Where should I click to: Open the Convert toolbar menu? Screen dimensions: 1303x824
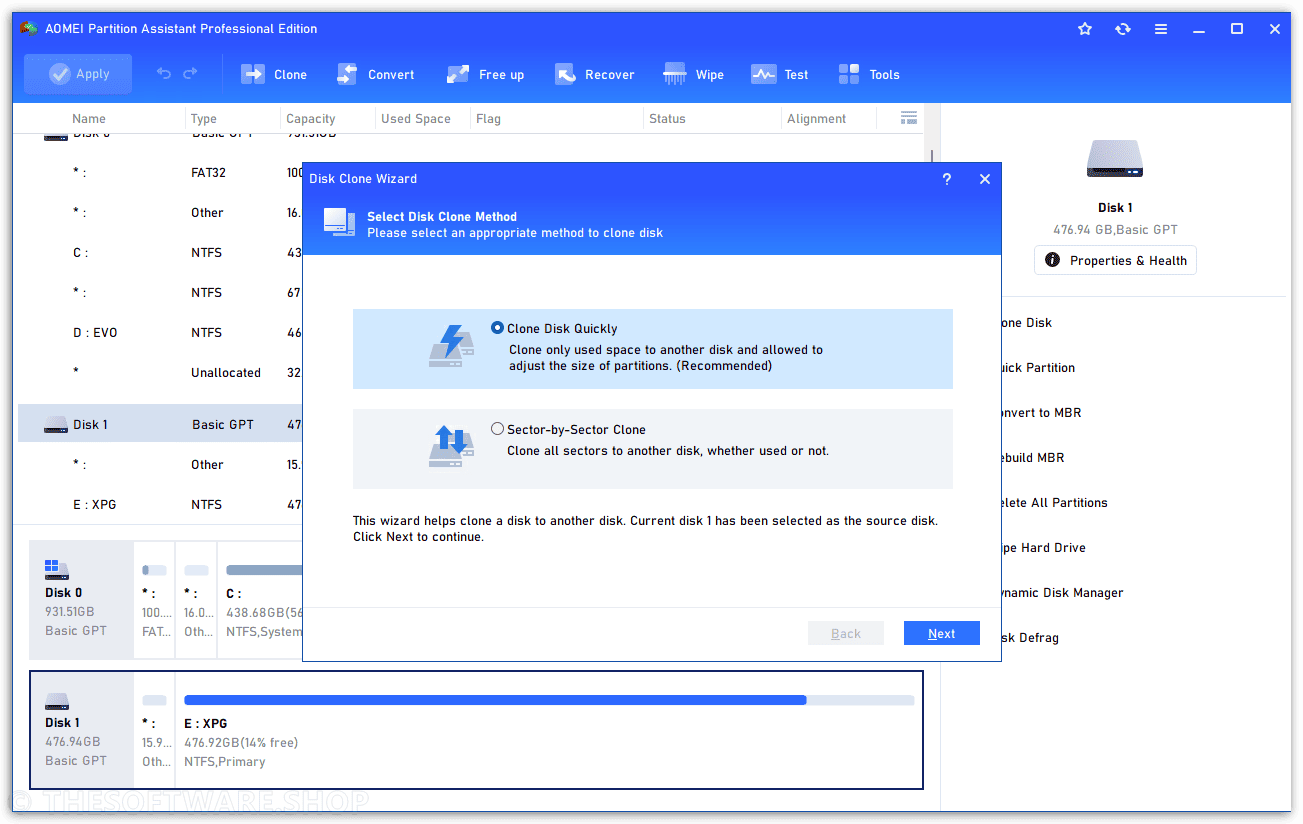pos(375,74)
